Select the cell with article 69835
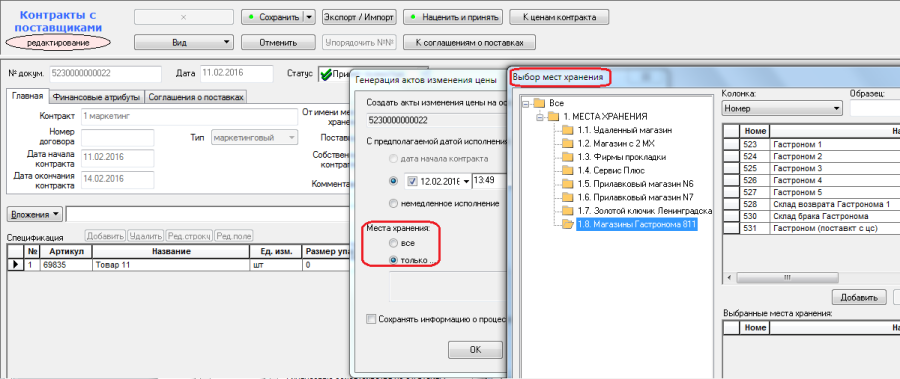 (66, 265)
